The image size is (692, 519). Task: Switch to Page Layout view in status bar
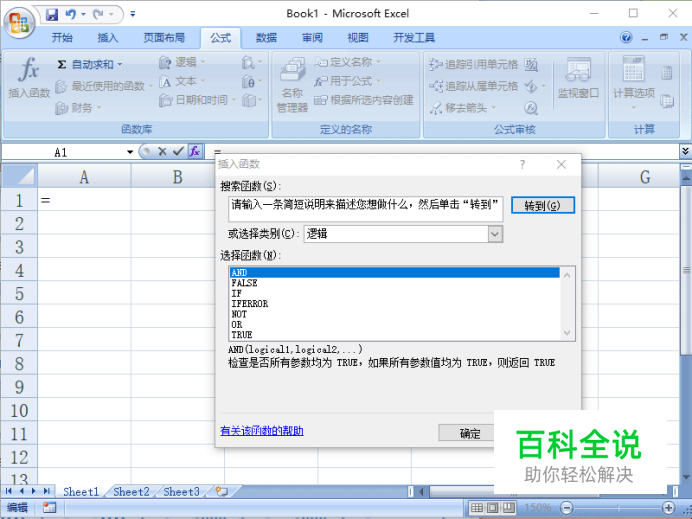point(493,508)
